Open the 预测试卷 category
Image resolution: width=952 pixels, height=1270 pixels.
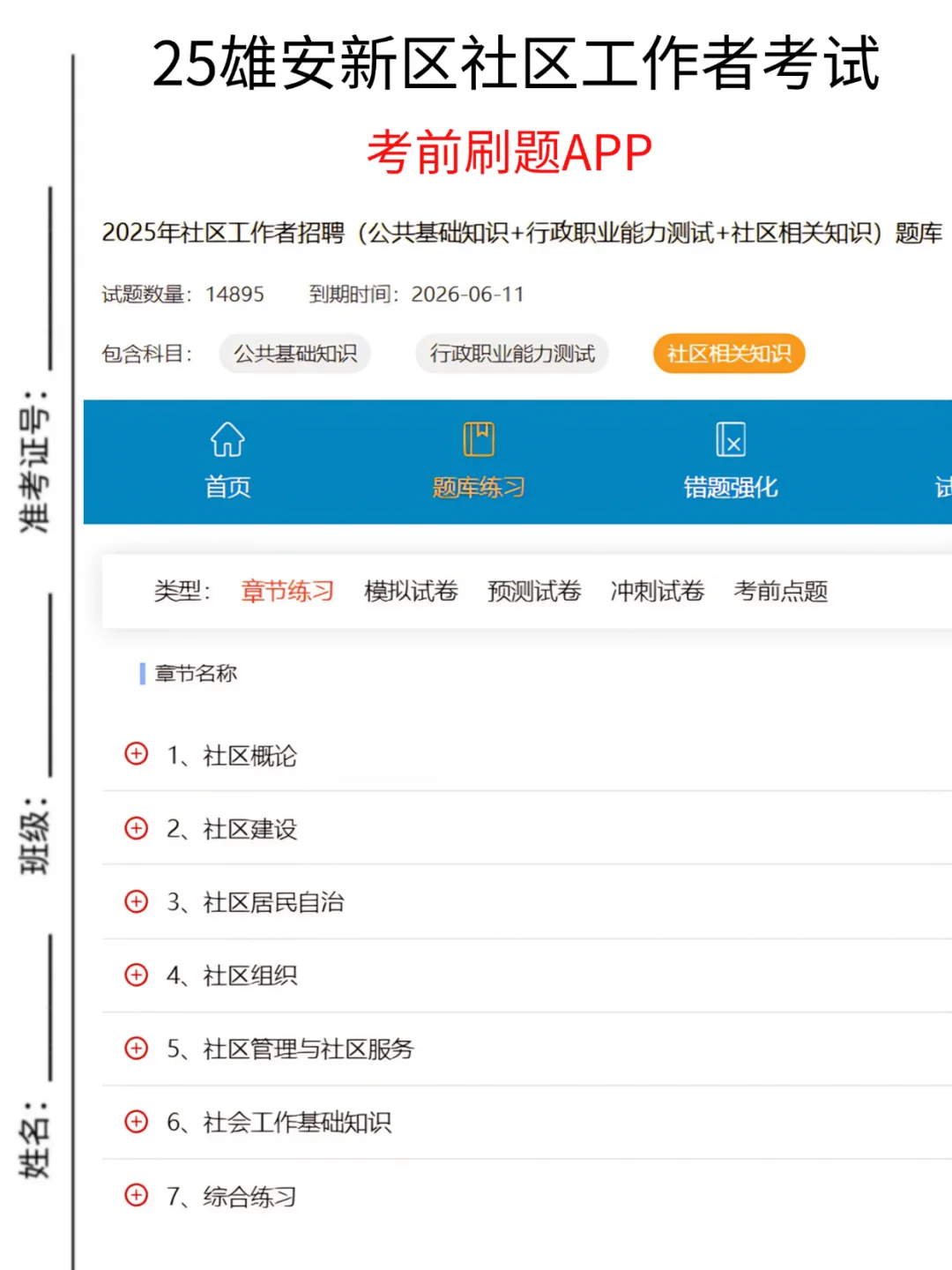coord(533,592)
